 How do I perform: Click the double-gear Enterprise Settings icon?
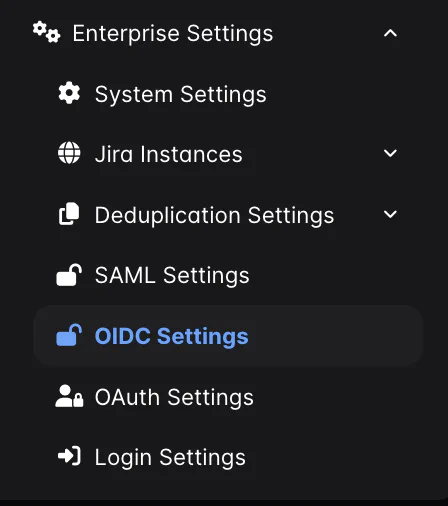click(x=46, y=32)
